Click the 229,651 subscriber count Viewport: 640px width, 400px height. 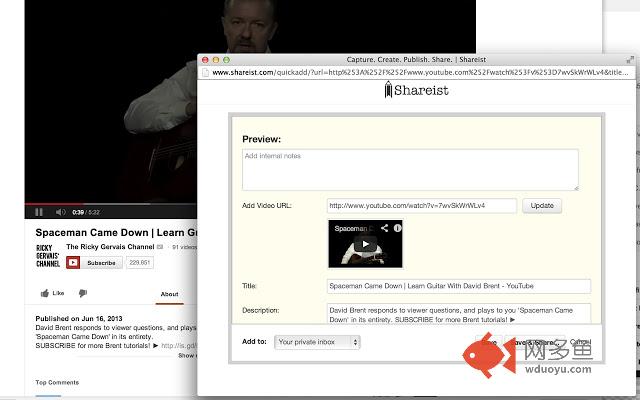[x=140, y=262]
